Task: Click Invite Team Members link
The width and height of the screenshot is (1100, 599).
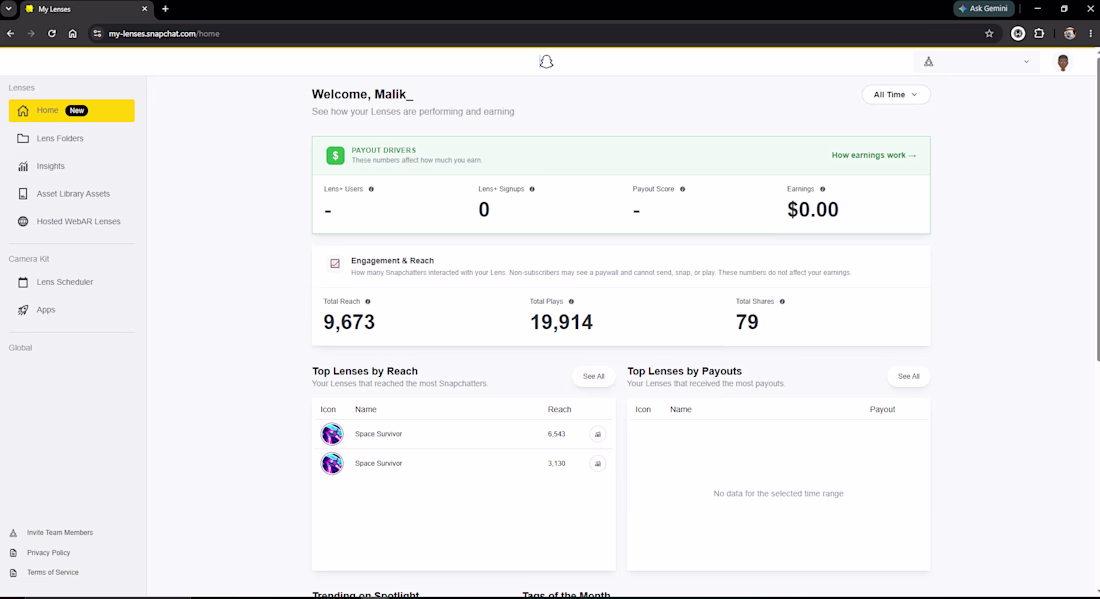Action: pyautogui.click(x=60, y=533)
